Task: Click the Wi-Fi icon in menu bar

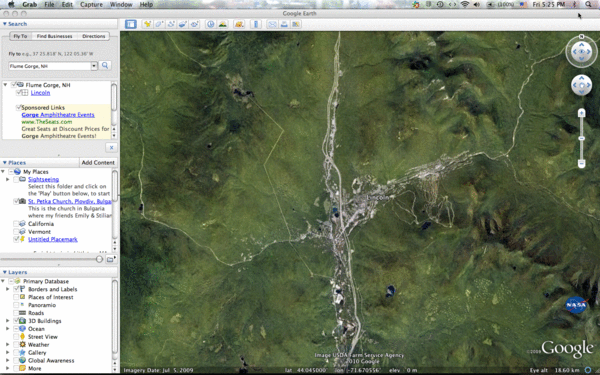Action: click(x=465, y=4)
